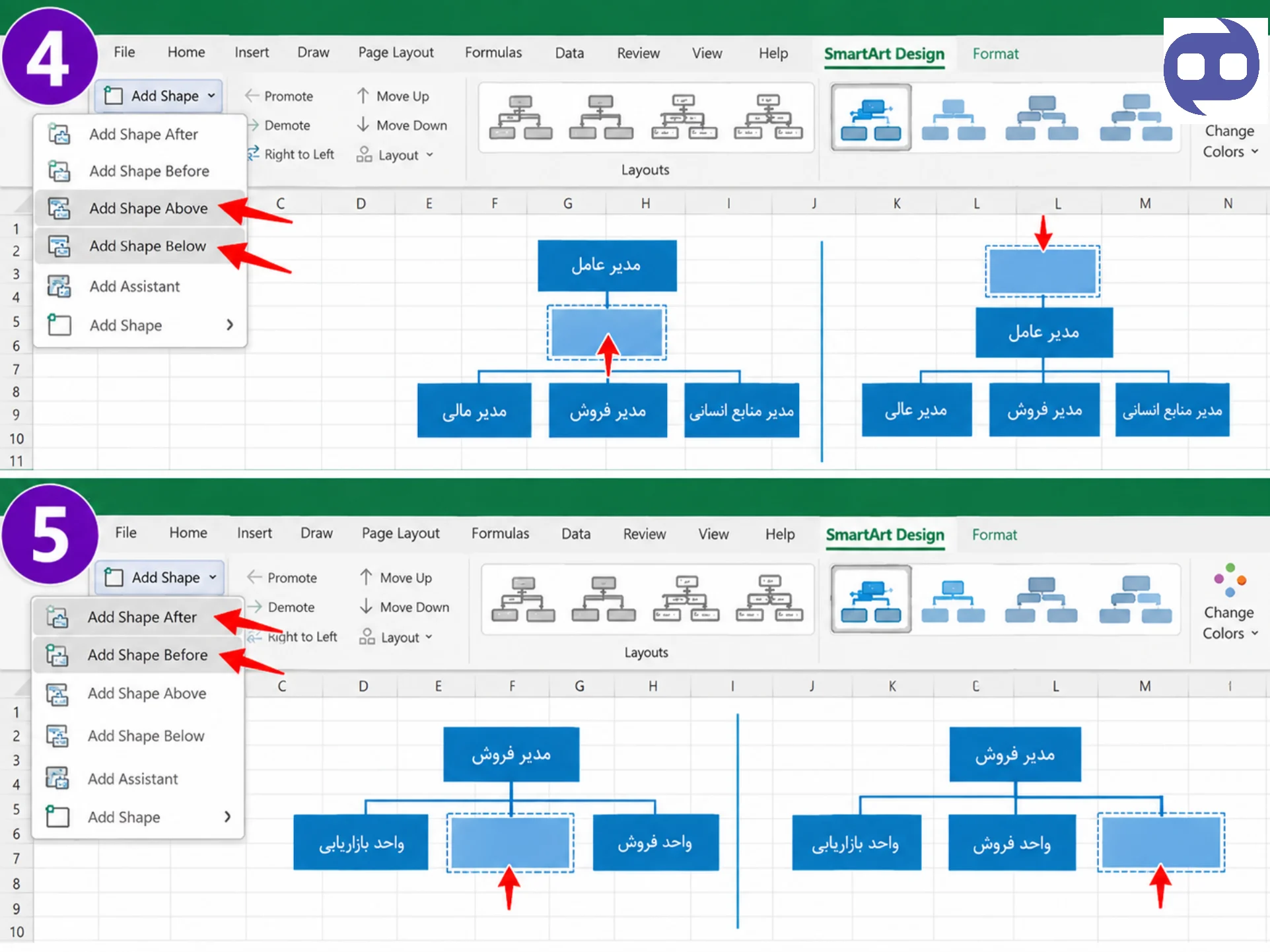Choose Add Assistant in step 5 menu
1270x952 pixels.
pos(138,779)
